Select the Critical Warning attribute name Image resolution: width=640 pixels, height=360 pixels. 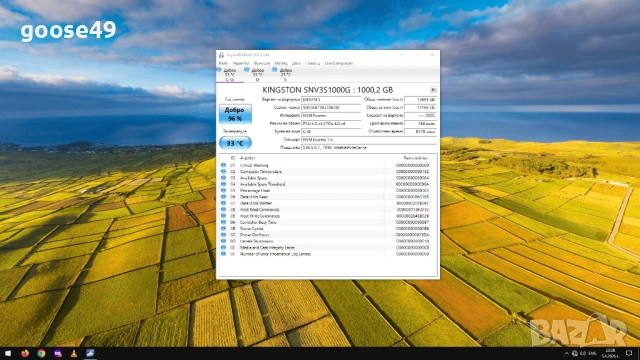click(x=254, y=165)
